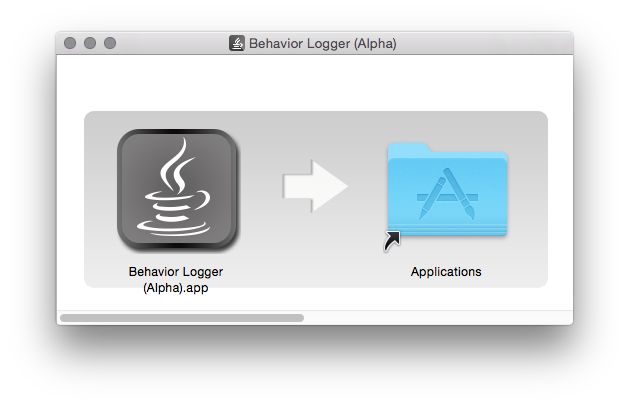
Task: Select the "Applications" folder name label
Action: (x=446, y=272)
